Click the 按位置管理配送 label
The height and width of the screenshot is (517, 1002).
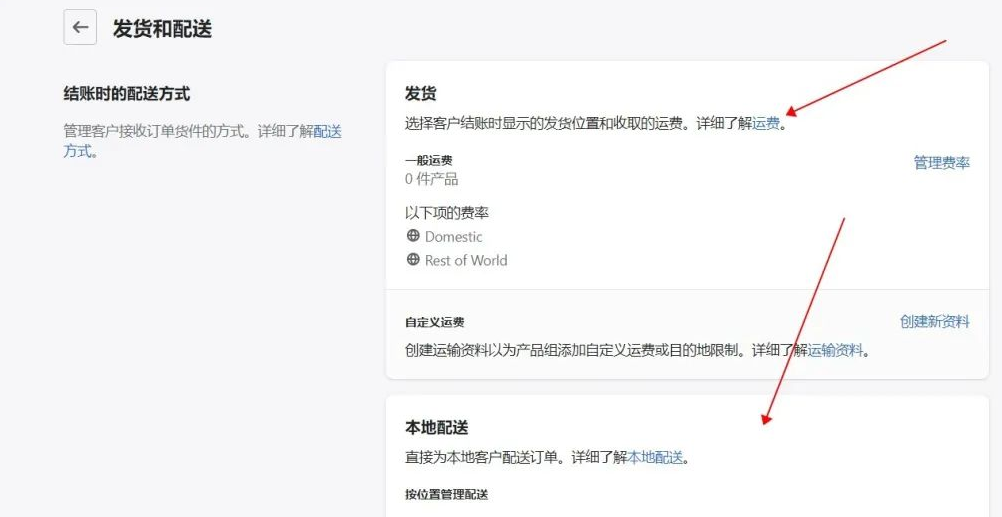point(446,494)
